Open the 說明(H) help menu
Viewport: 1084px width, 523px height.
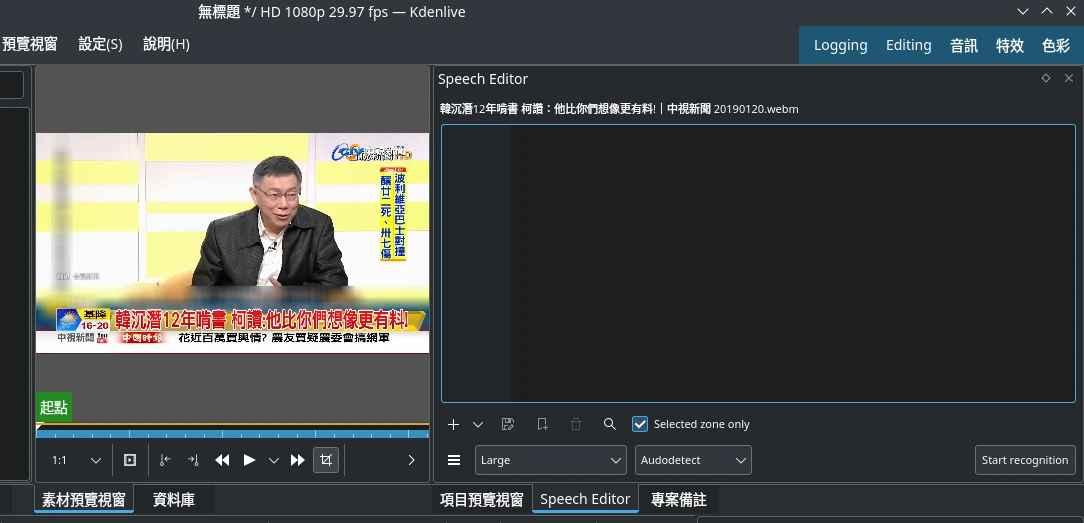(x=166, y=44)
